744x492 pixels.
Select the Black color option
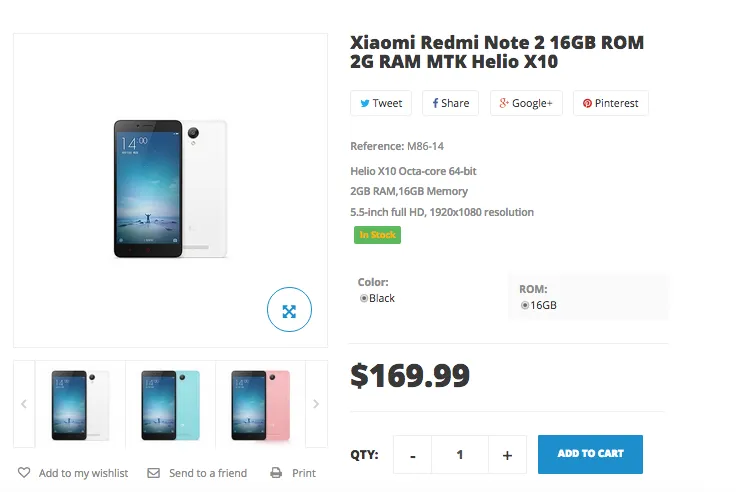364,298
